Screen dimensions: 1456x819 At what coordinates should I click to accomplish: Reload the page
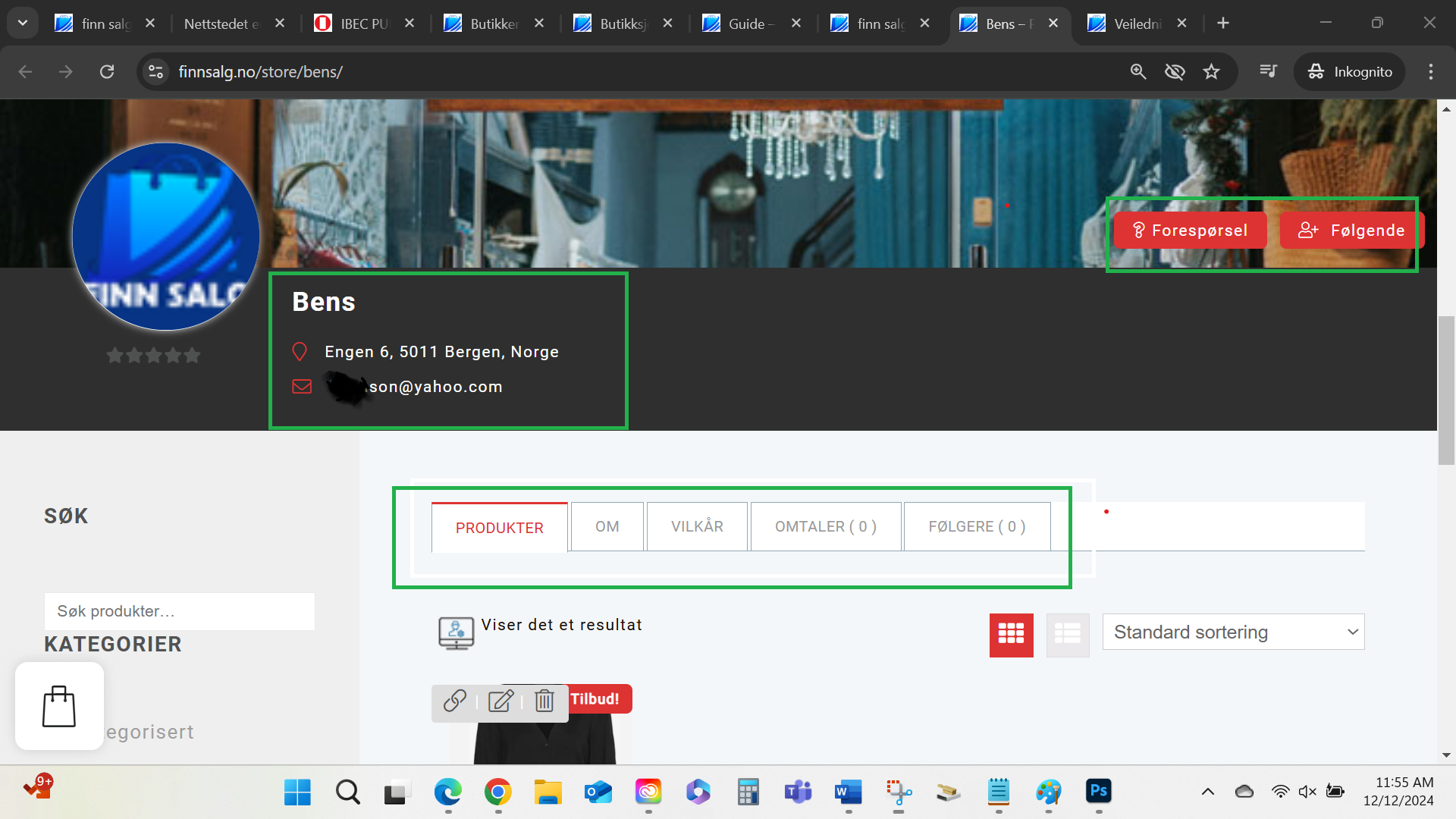tap(107, 72)
